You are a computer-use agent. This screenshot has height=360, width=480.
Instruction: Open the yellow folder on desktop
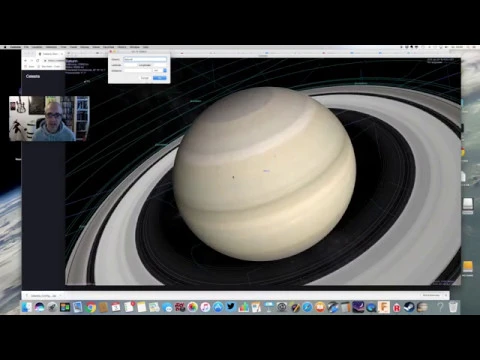click(468, 267)
